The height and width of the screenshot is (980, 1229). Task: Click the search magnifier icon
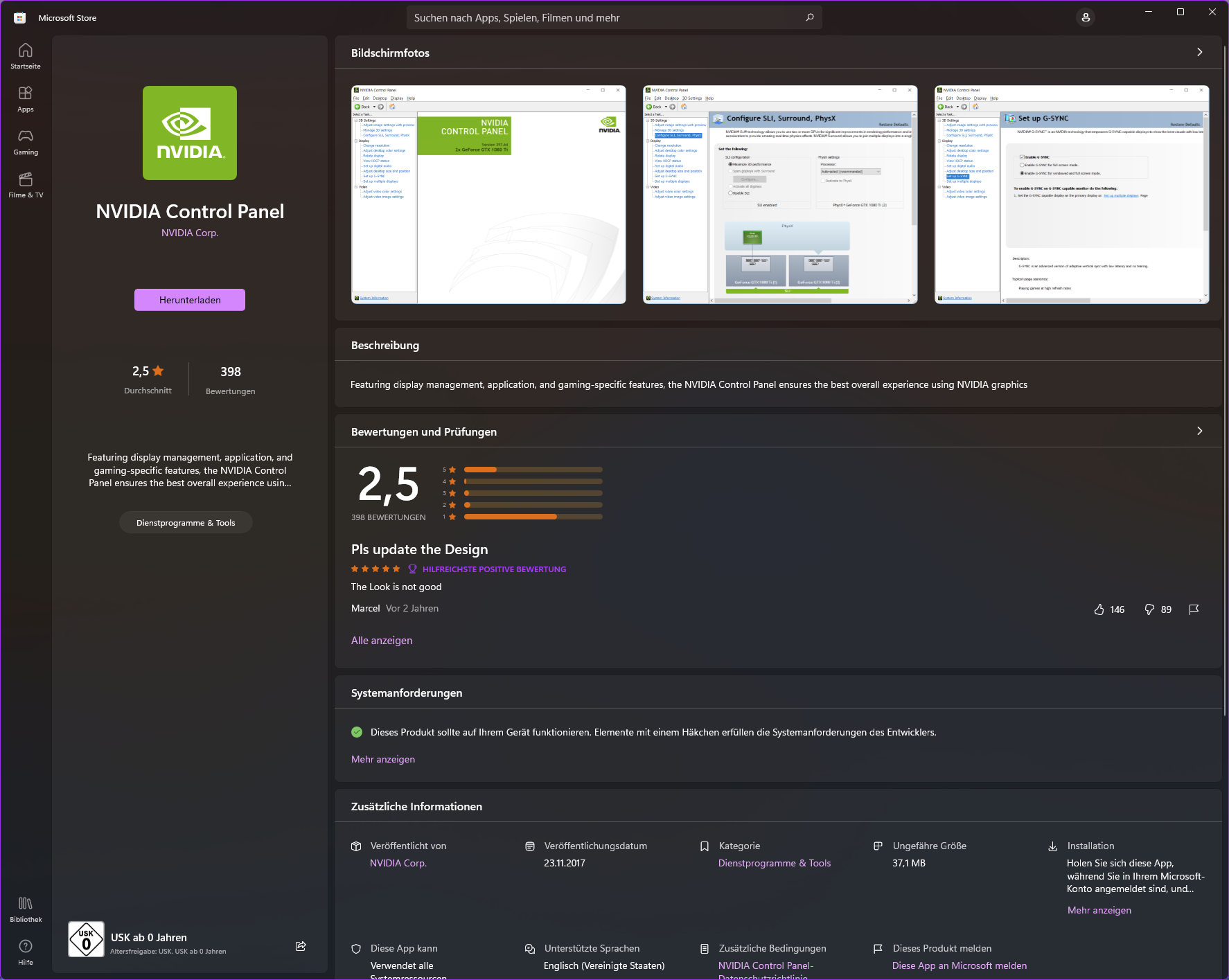click(x=809, y=17)
